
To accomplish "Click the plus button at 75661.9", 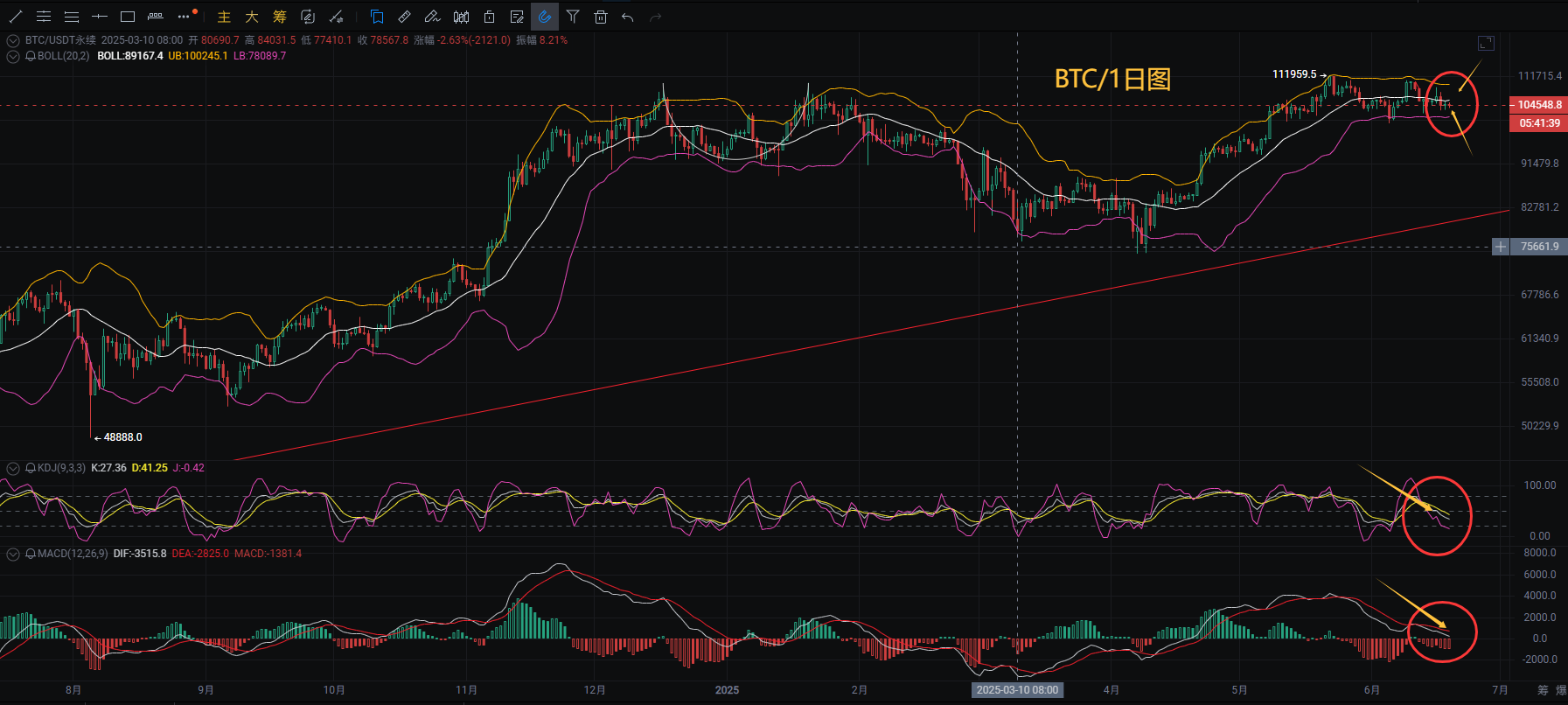I will 1501,247.
